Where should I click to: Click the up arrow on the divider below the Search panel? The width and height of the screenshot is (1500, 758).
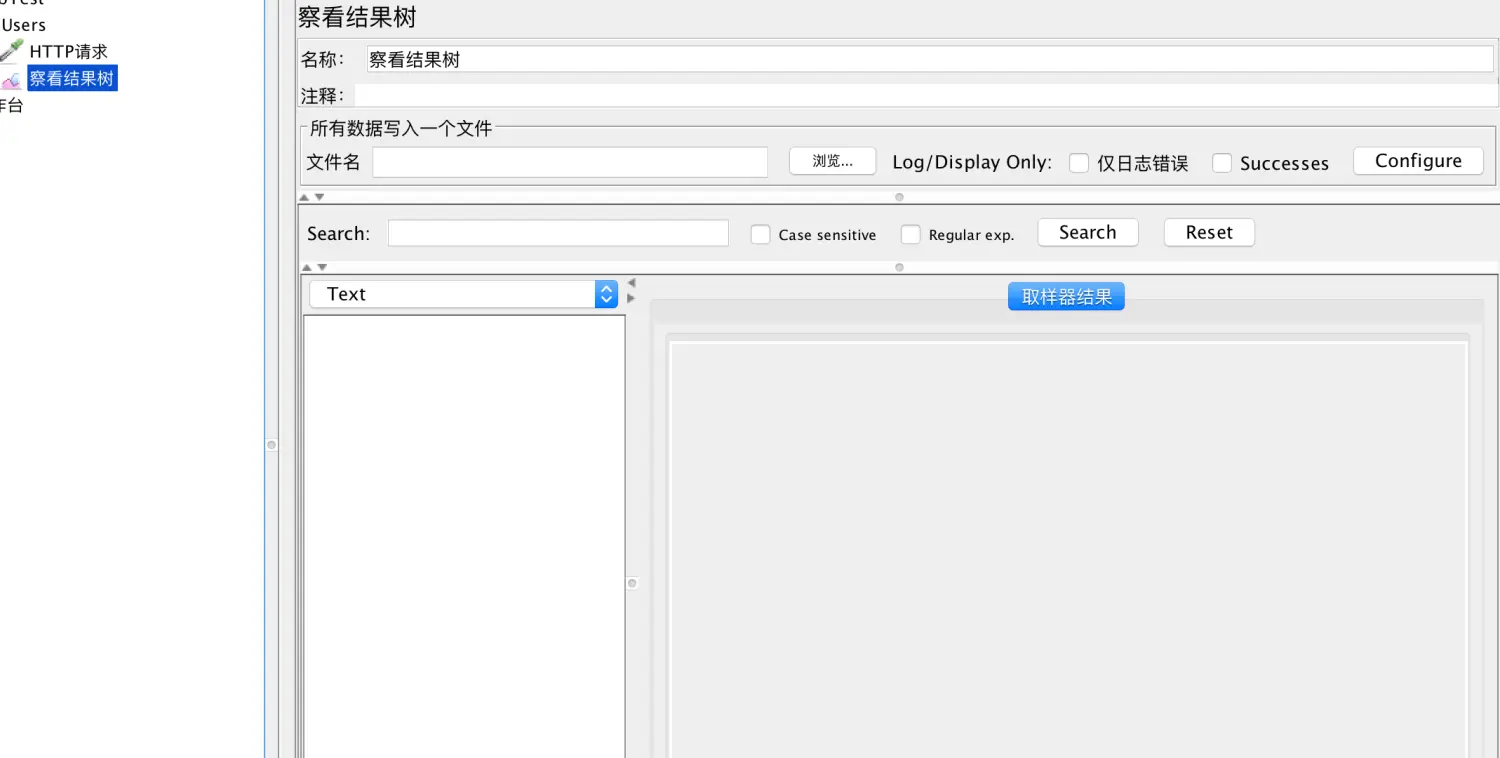pos(307,267)
